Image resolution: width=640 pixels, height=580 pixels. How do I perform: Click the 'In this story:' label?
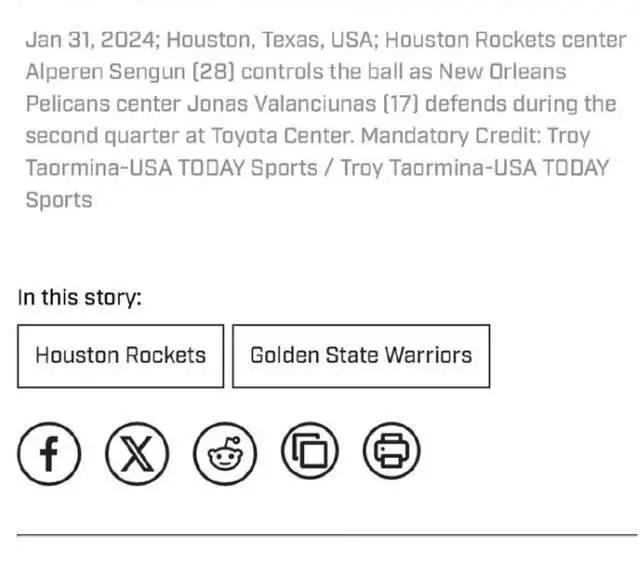click(80, 298)
